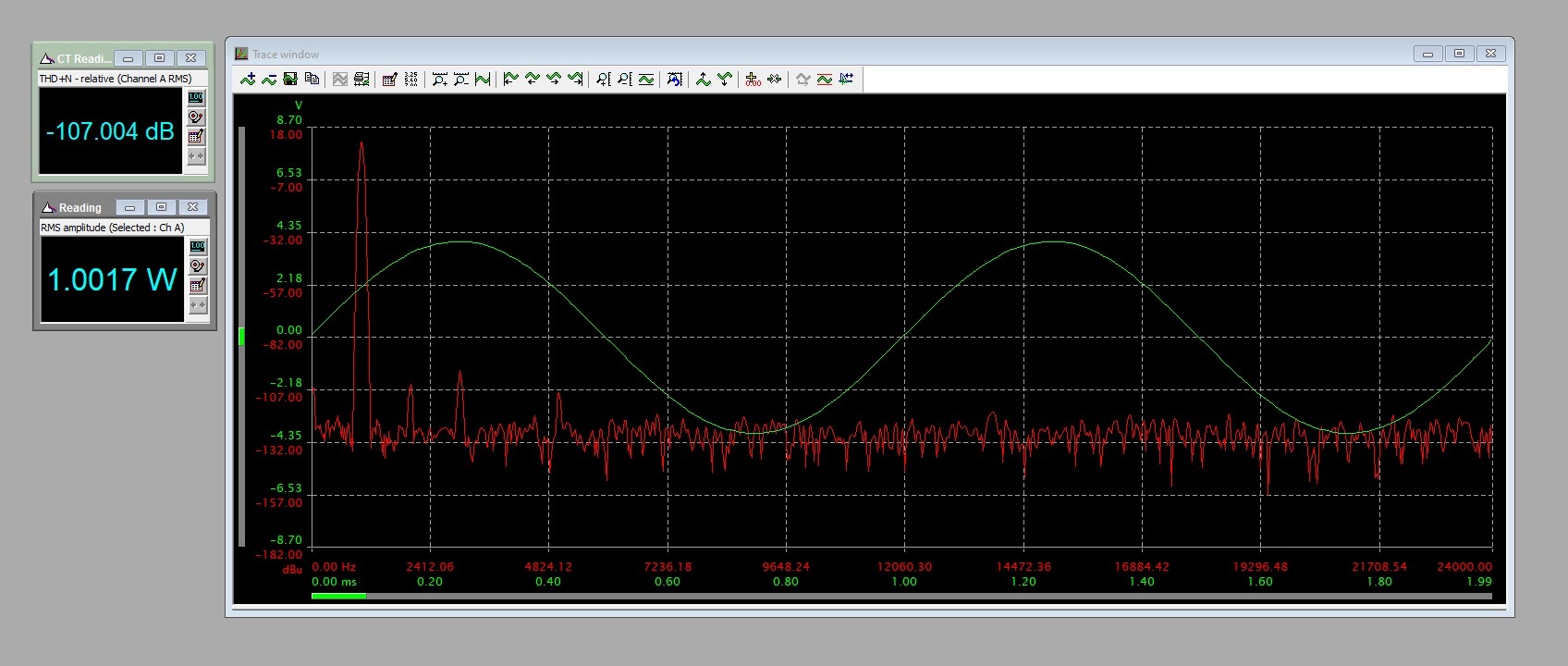Maximize the Trace window
The image size is (1568, 666).
pyautogui.click(x=1459, y=54)
